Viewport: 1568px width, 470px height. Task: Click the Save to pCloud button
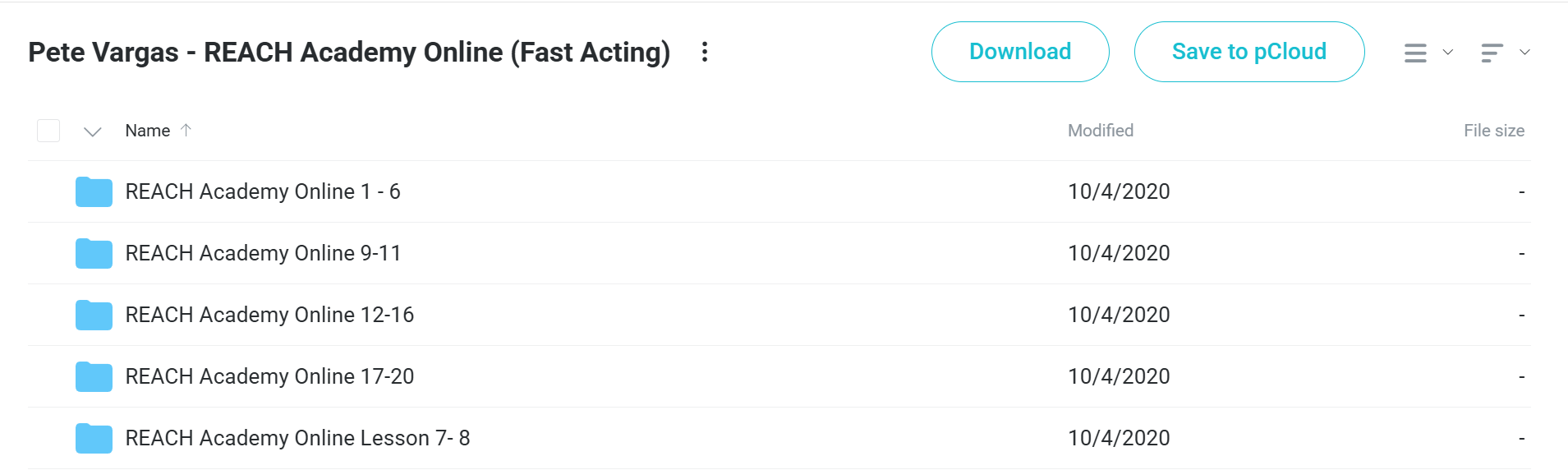point(1249,52)
